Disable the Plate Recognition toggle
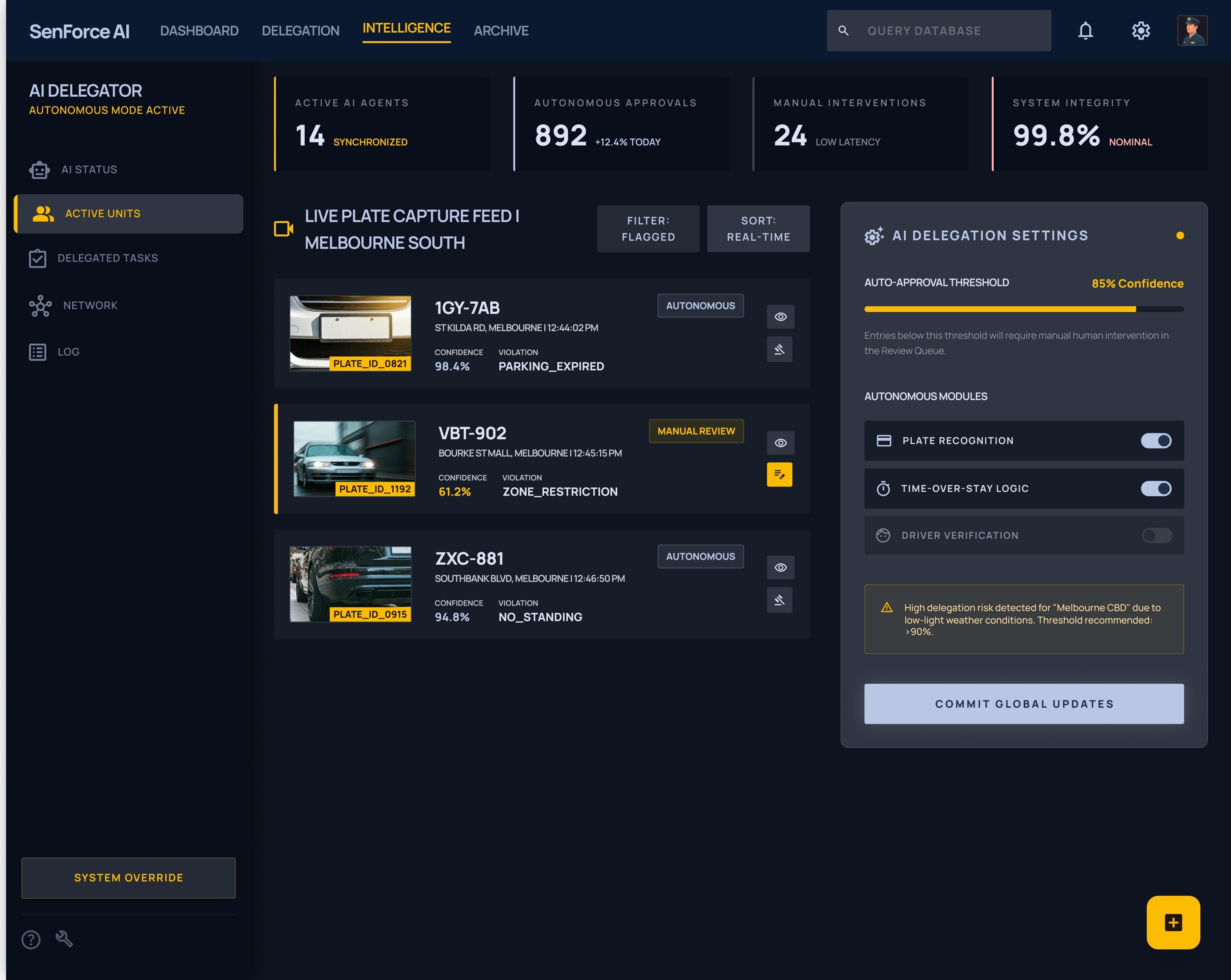1231x980 pixels. point(1156,440)
